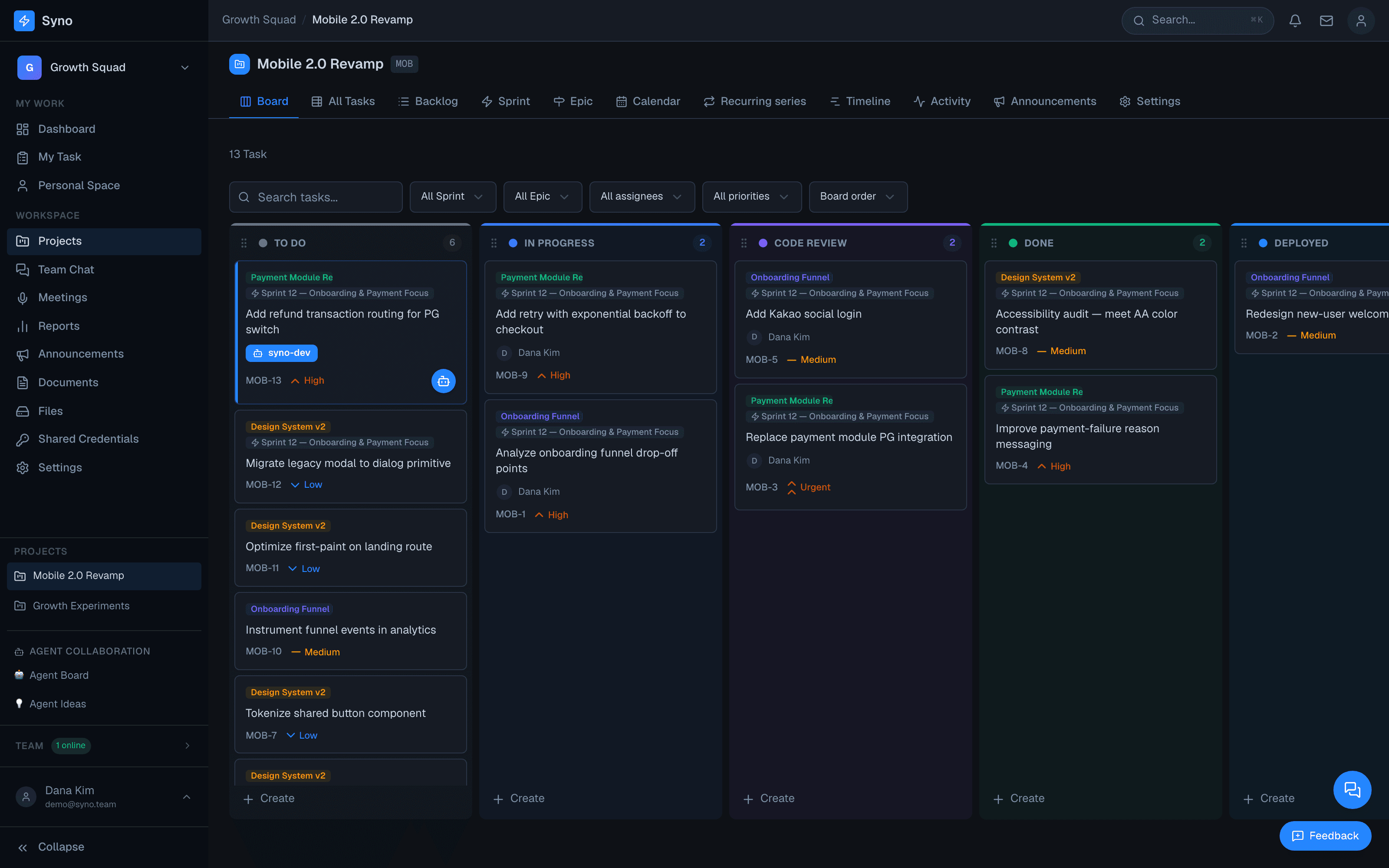Open the All assignees filter dropdown
This screenshot has height=868, width=1389.
[x=642, y=197]
